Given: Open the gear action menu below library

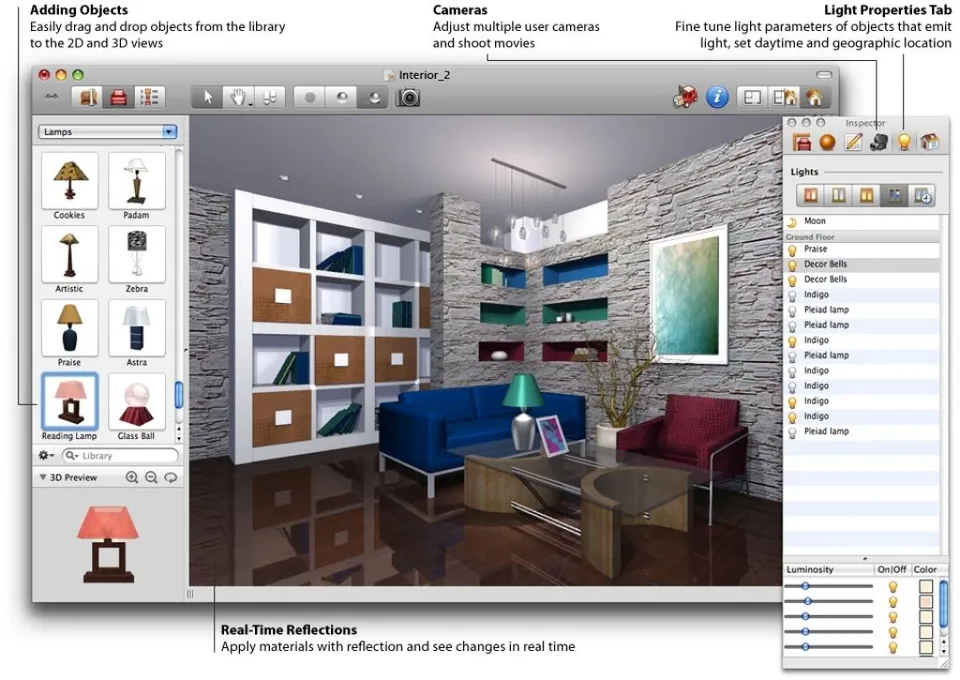Looking at the screenshot, I should [x=47, y=455].
